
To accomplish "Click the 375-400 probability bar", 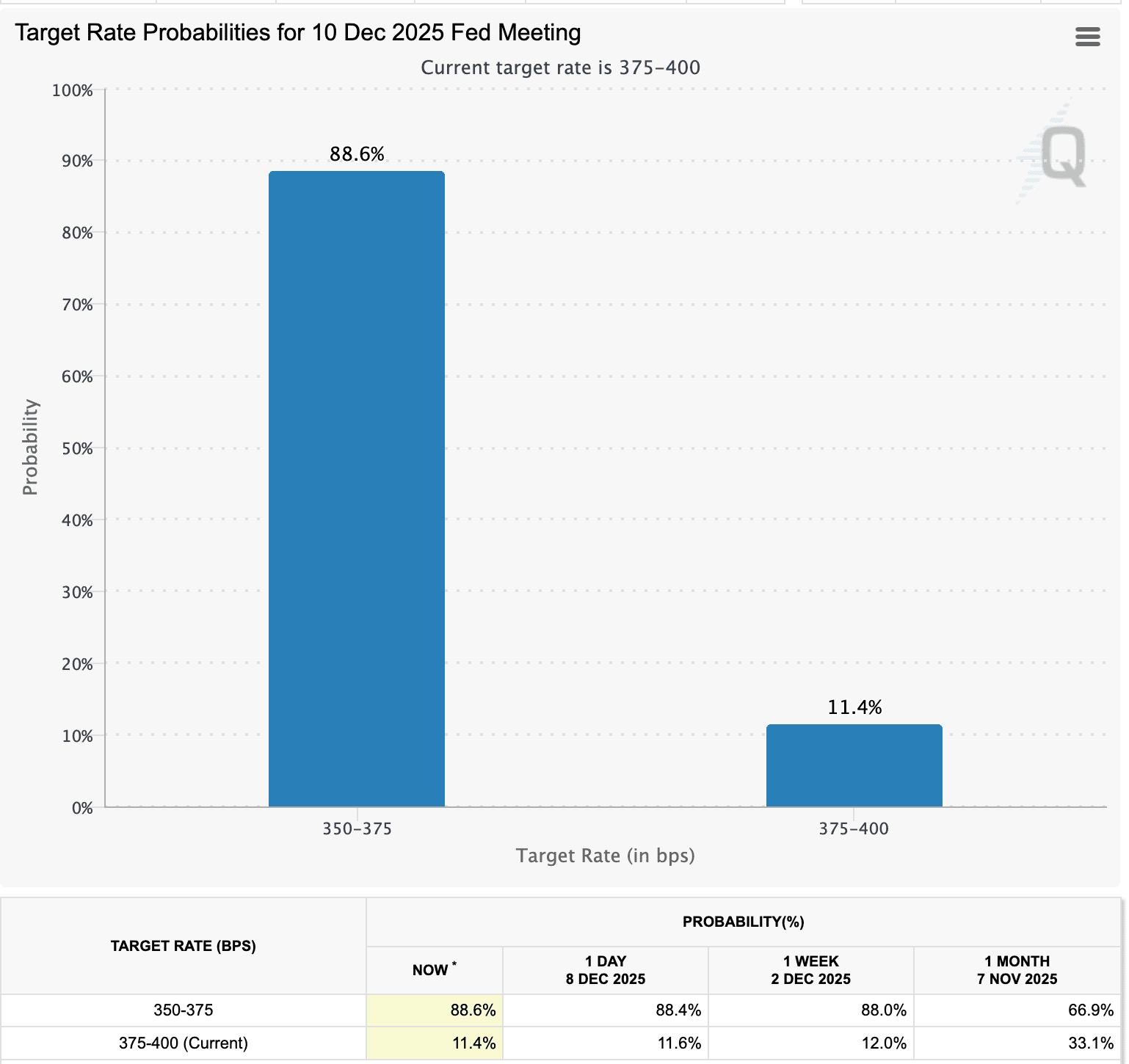I will [854, 765].
